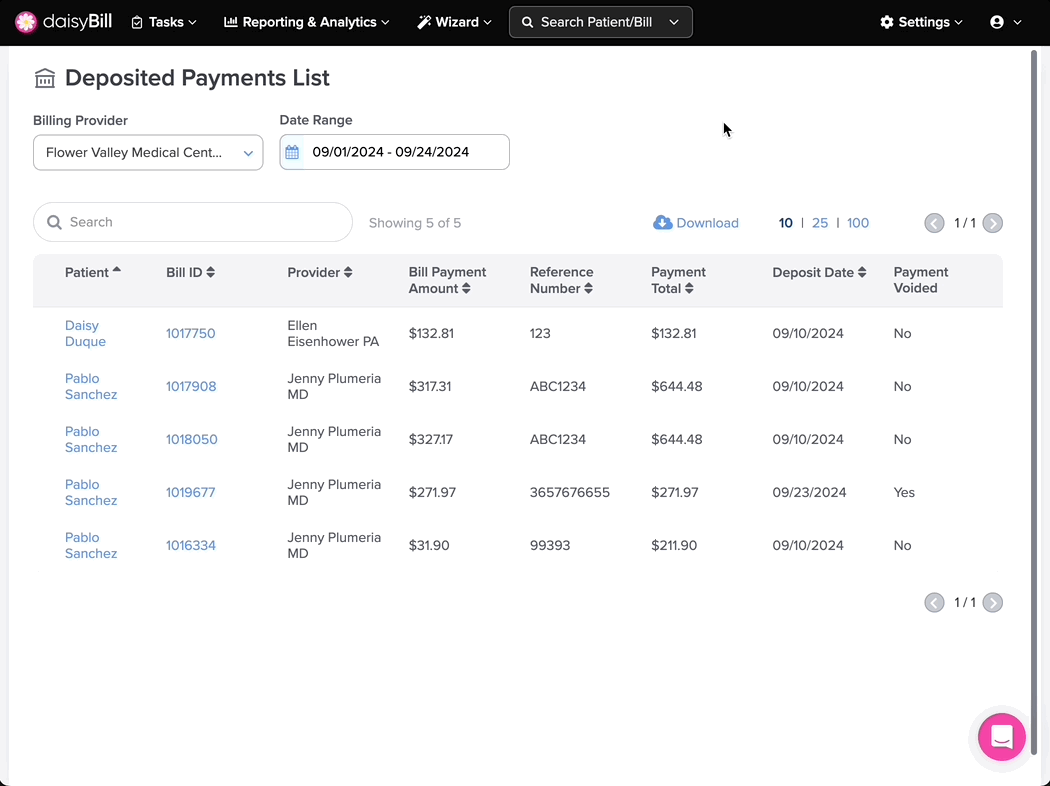The image size is (1050, 786).
Task: Show 25 results per page
Action: [x=820, y=223]
